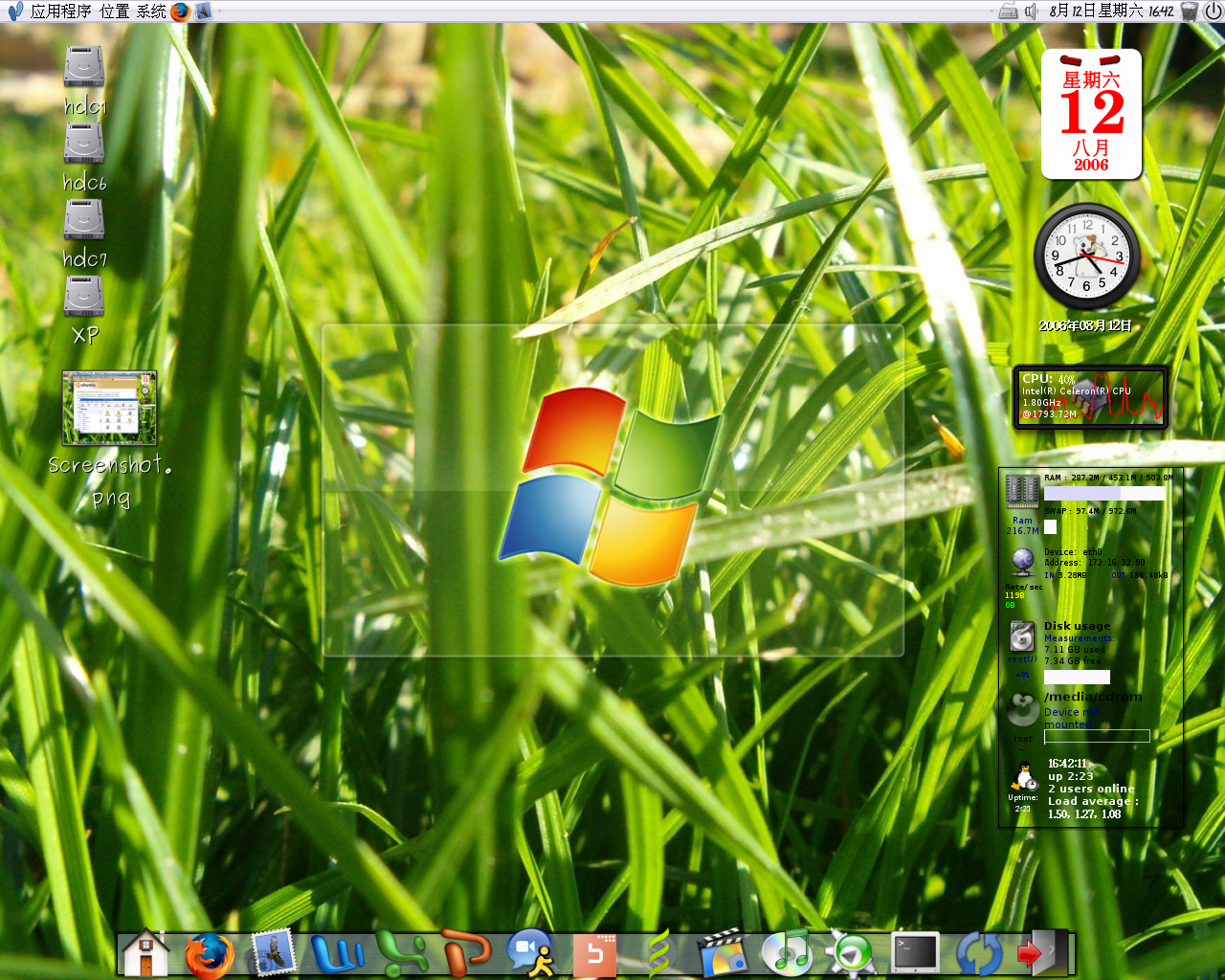Click the calendar widget showing 12
Image resolution: width=1225 pixels, height=980 pixels.
tap(1091, 115)
